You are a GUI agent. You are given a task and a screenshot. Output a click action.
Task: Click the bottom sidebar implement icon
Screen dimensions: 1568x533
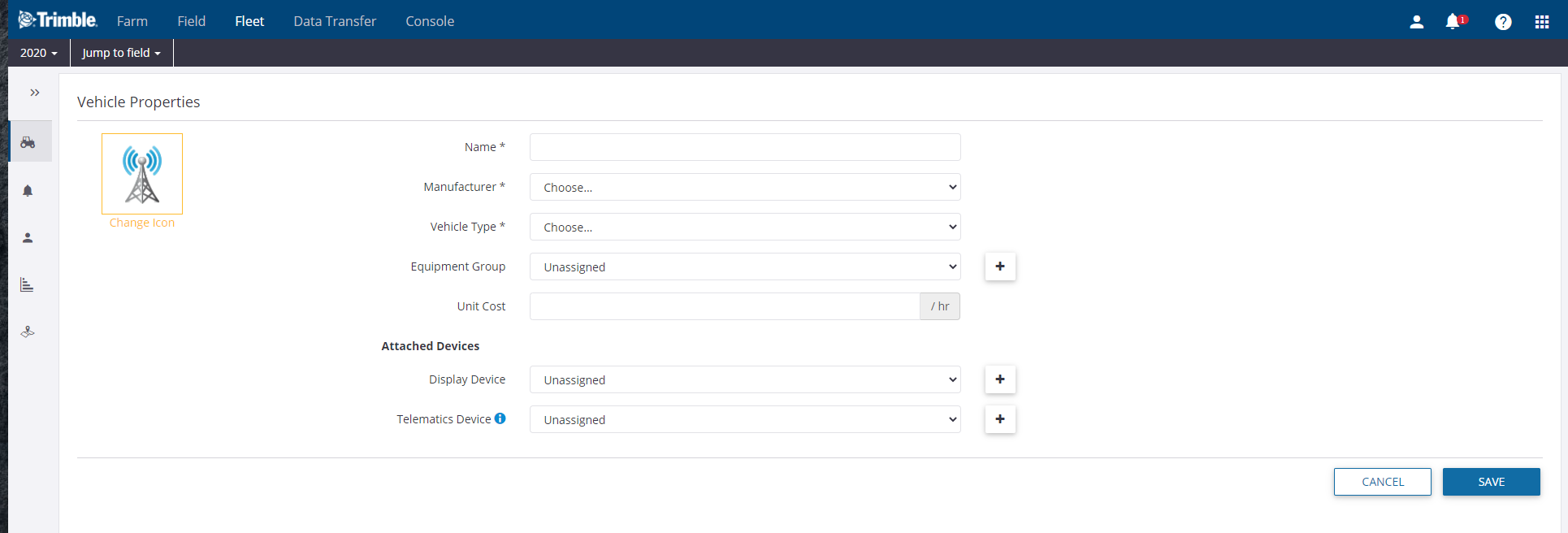(28, 331)
